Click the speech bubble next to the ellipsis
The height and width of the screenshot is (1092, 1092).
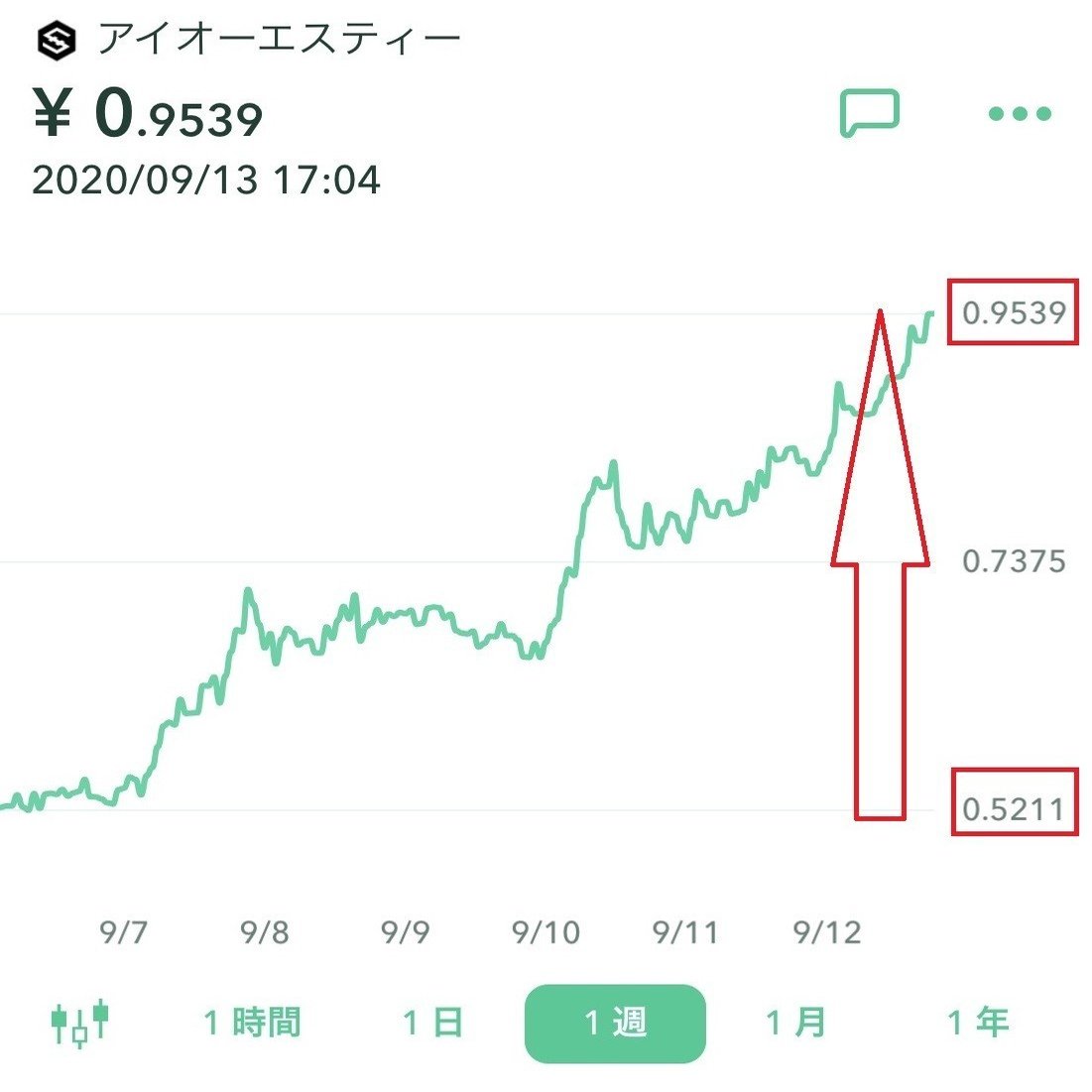pyautogui.click(x=870, y=111)
